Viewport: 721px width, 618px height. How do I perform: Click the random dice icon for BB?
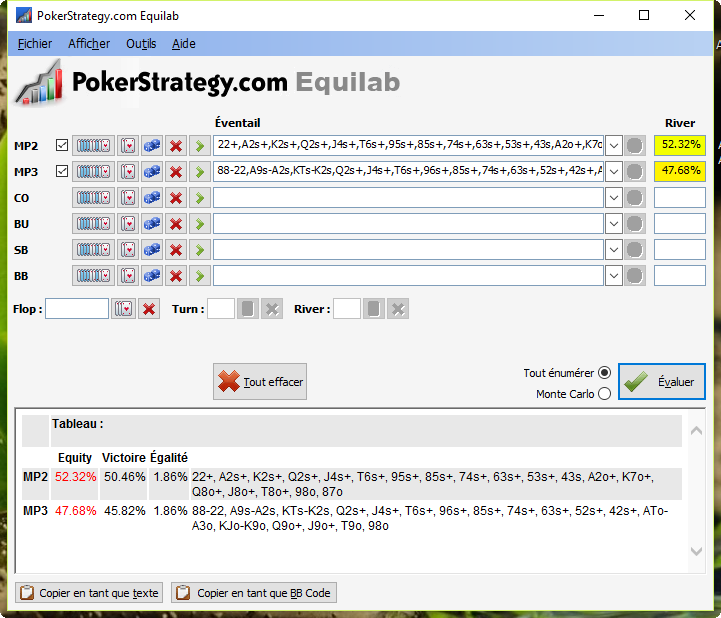(152, 276)
